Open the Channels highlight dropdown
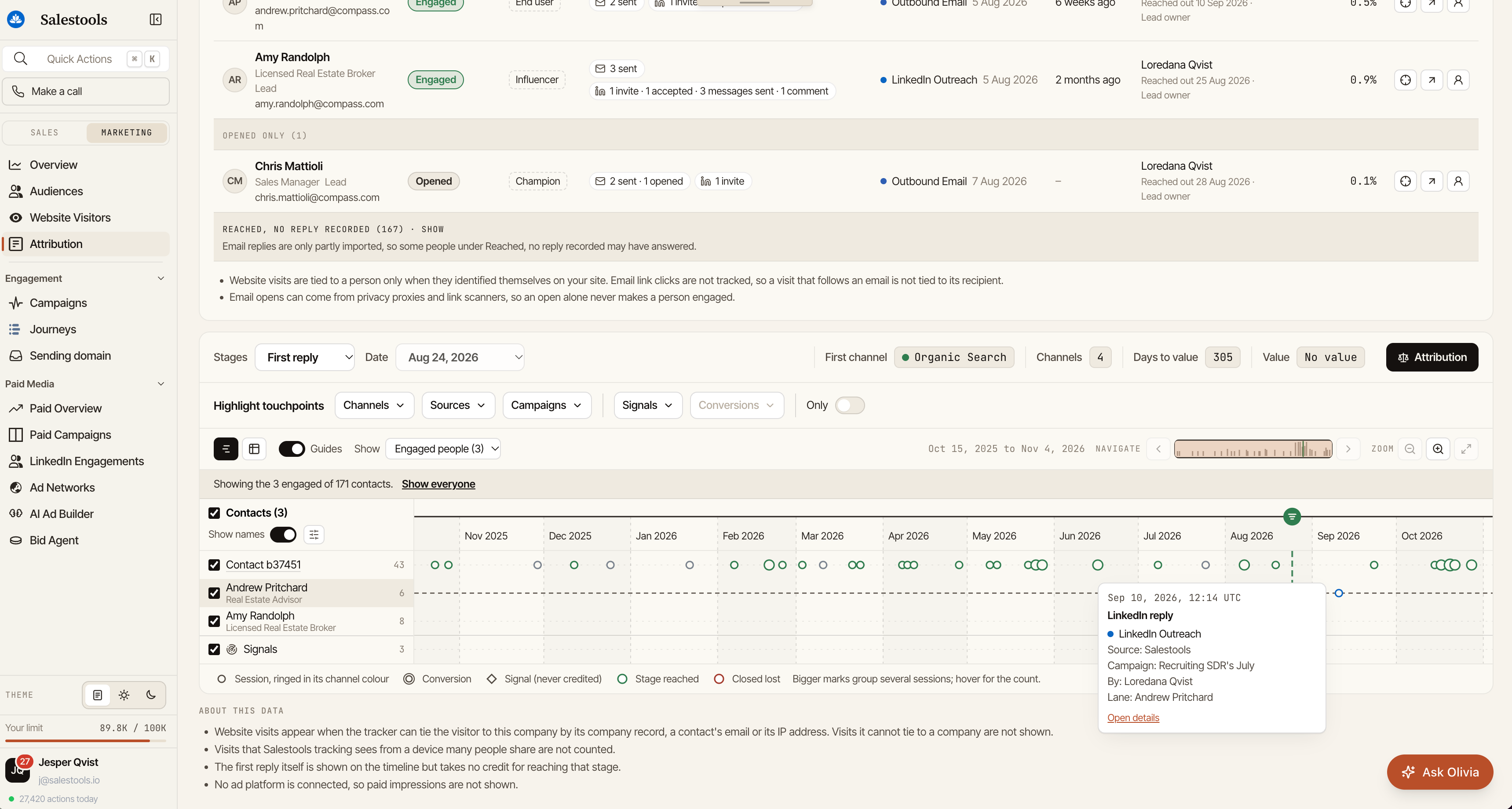Image resolution: width=1512 pixels, height=809 pixels. [374, 405]
